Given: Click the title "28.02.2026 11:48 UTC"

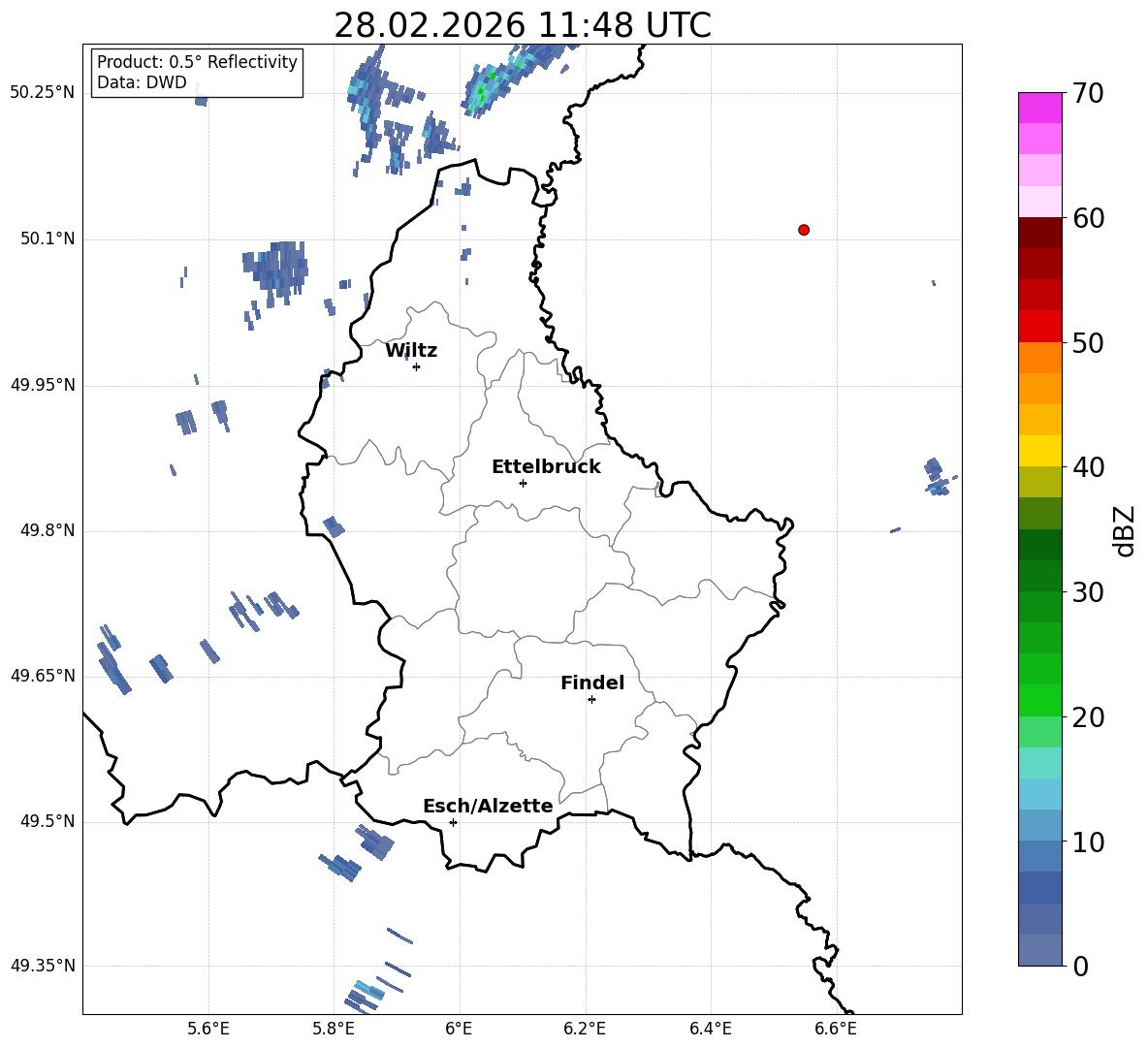Looking at the screenshot, I should (522, 25).
